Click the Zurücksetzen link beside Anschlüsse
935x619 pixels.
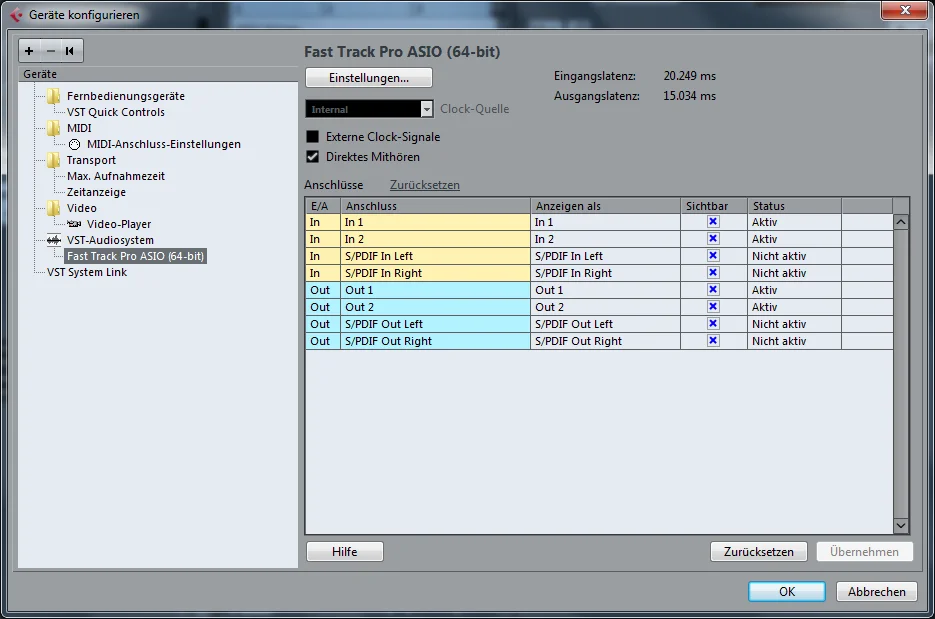tap(425, 185)
